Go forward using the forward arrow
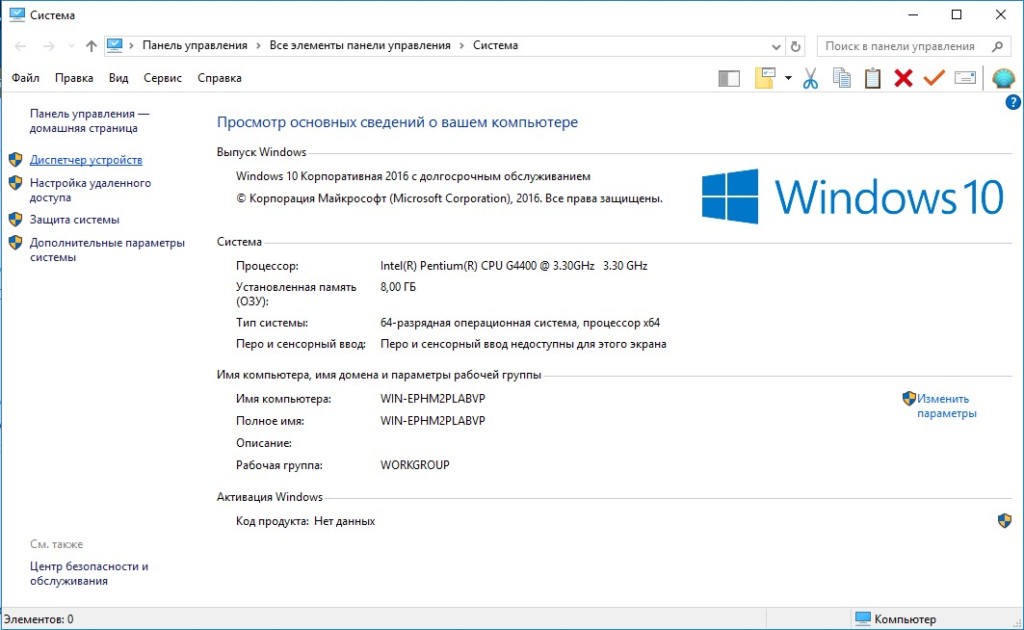1024x630 pixels. [49, 46]
